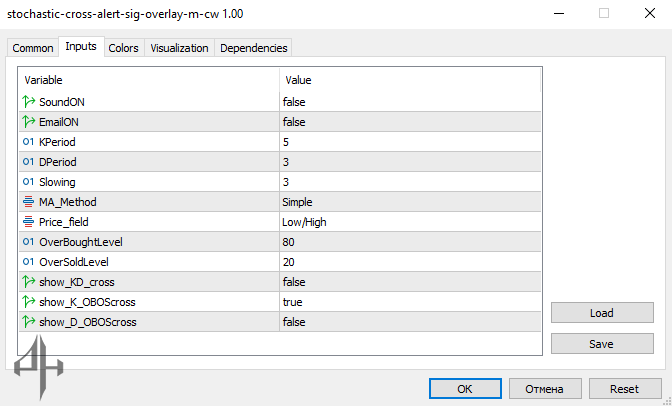672x406 pixels.
Task: Click the Reset button
Action: 624,389
